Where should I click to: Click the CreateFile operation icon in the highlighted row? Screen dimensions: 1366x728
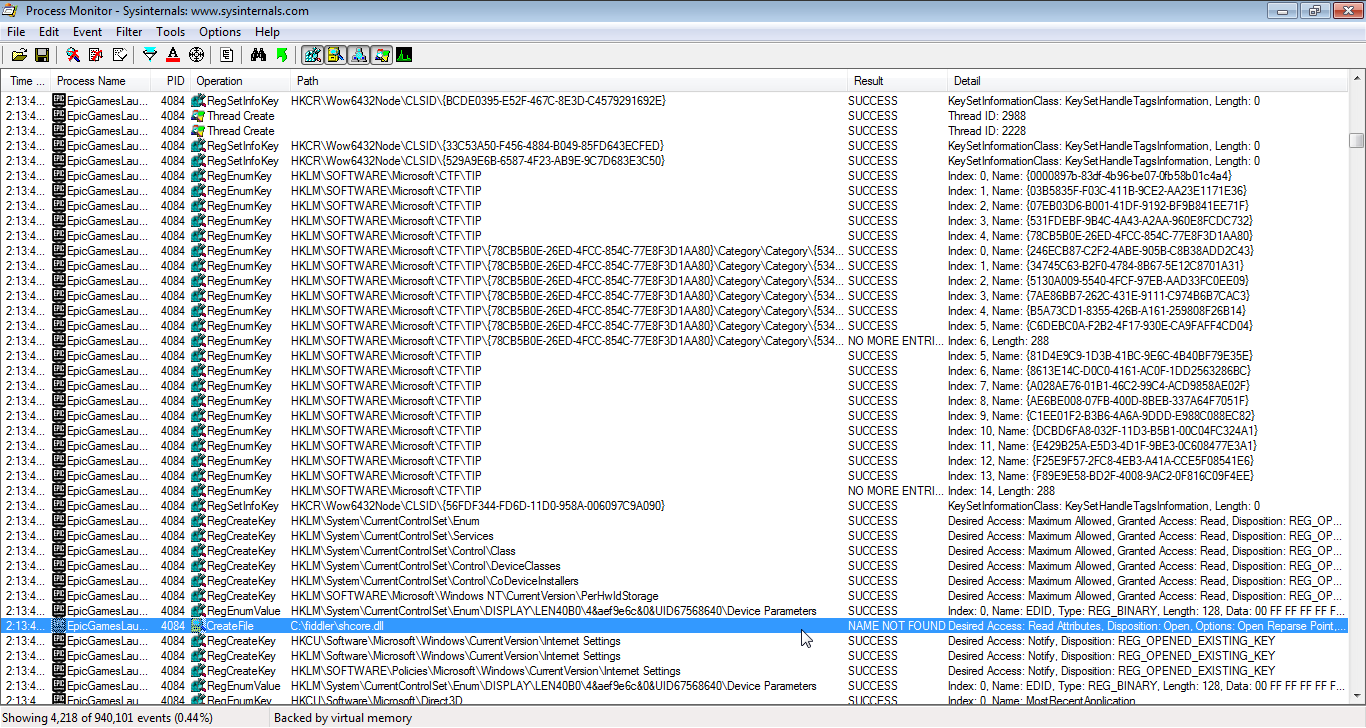click(x=198, y=626)
